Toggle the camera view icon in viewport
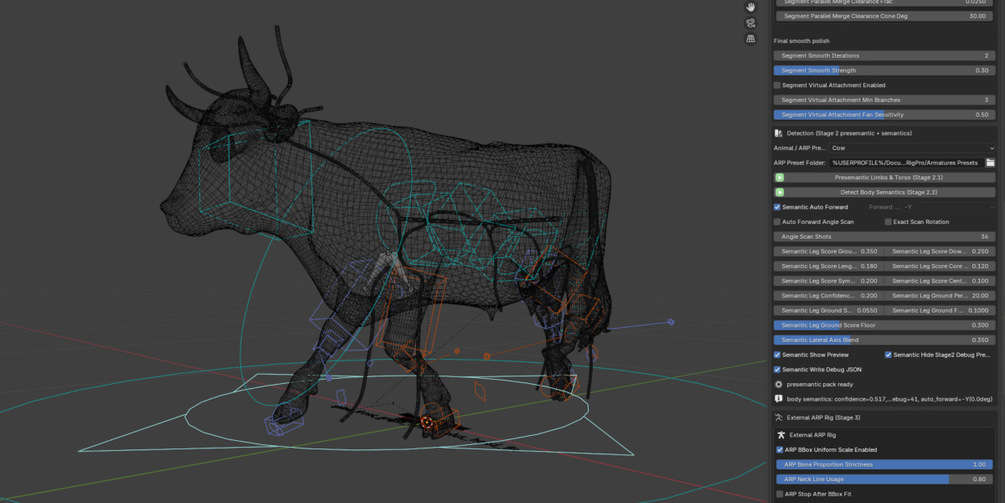Screen dimensions: 1005x503 [x=751, y=23]
